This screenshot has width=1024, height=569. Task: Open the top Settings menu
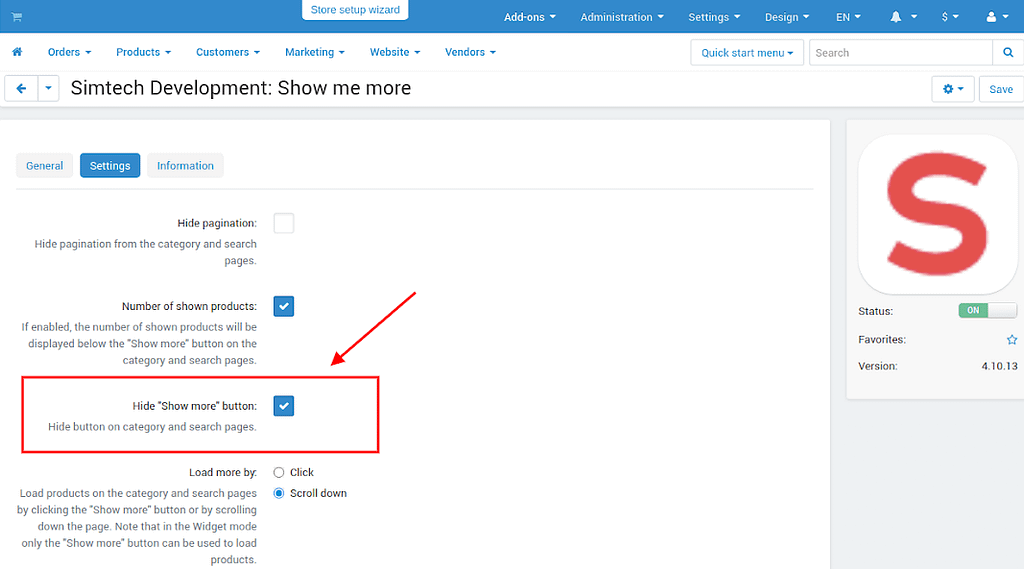[x=714, y=17]
